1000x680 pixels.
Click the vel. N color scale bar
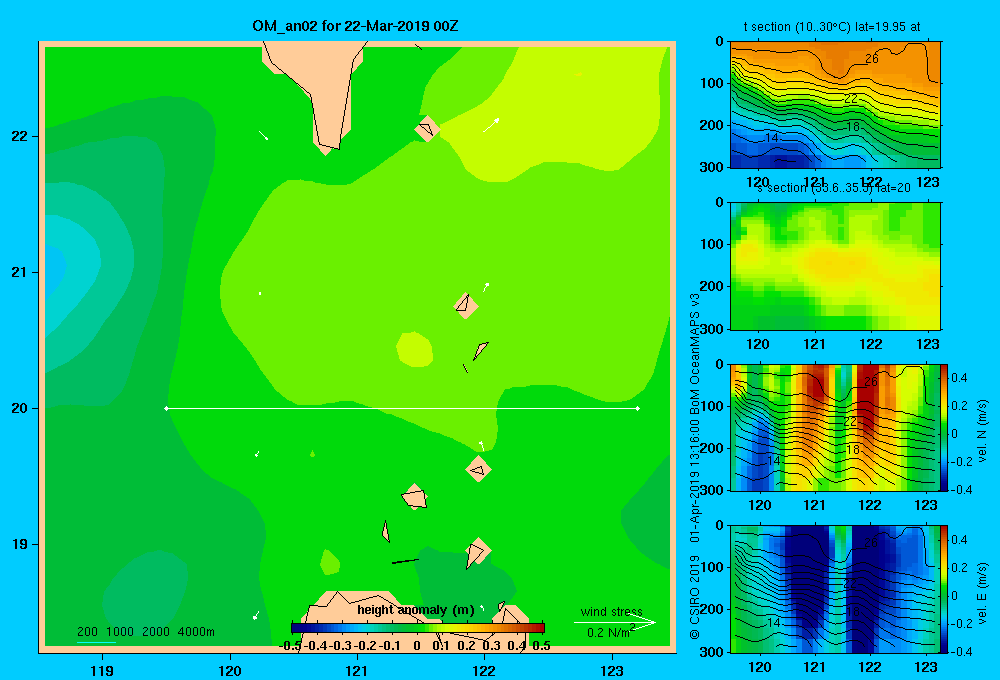pos(944,427)
